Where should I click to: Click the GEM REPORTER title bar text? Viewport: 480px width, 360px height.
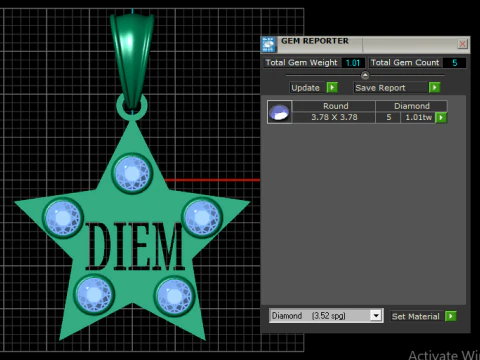click(315, 41)
